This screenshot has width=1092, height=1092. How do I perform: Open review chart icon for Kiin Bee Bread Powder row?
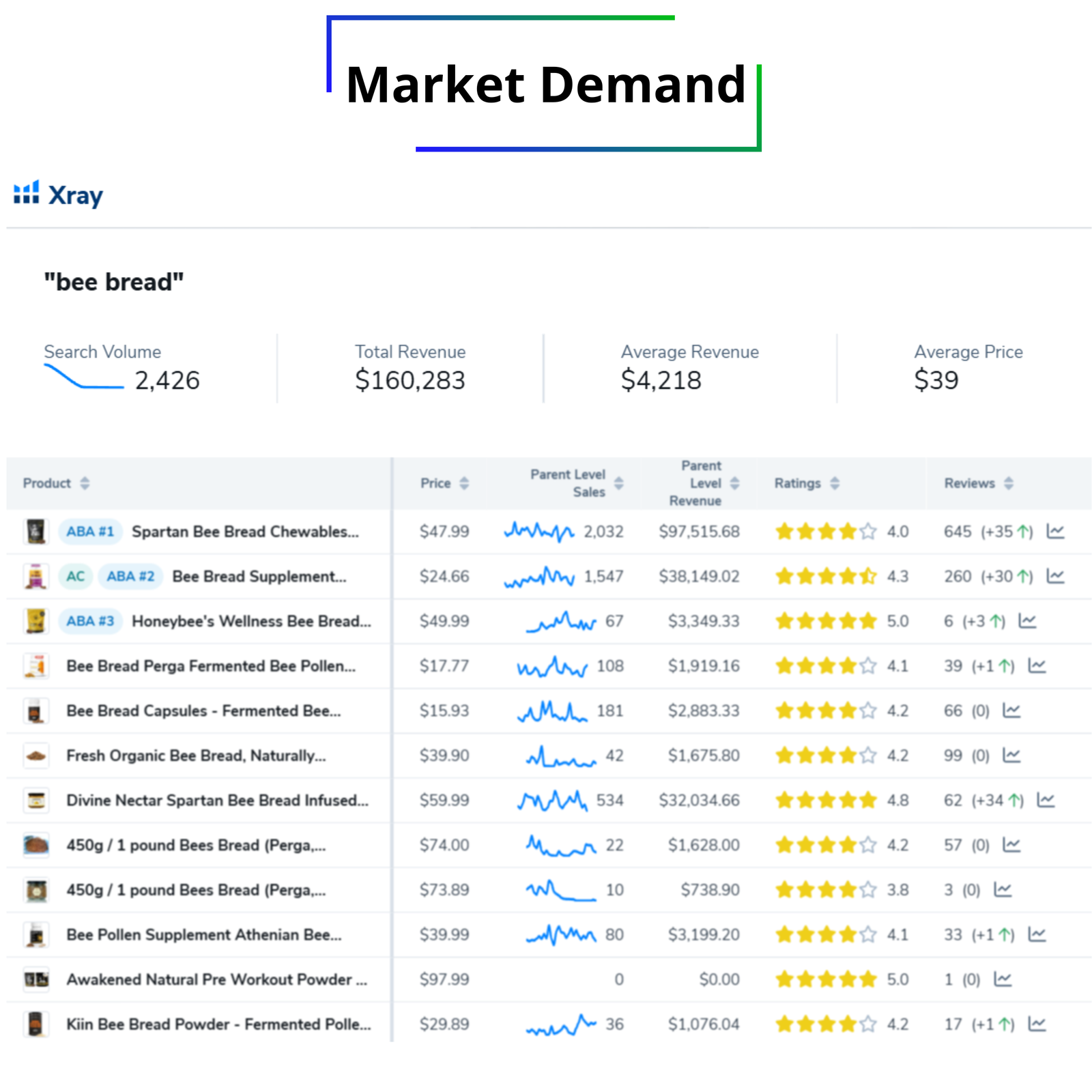1037,1024
